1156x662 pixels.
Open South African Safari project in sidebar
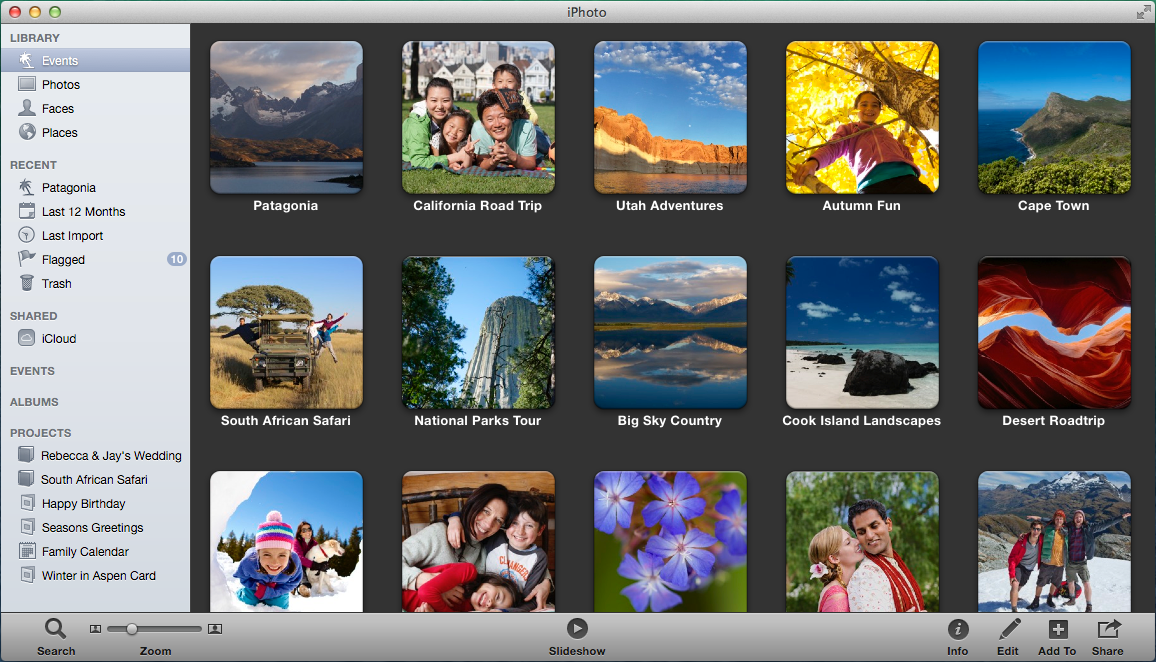click(95, 479)
